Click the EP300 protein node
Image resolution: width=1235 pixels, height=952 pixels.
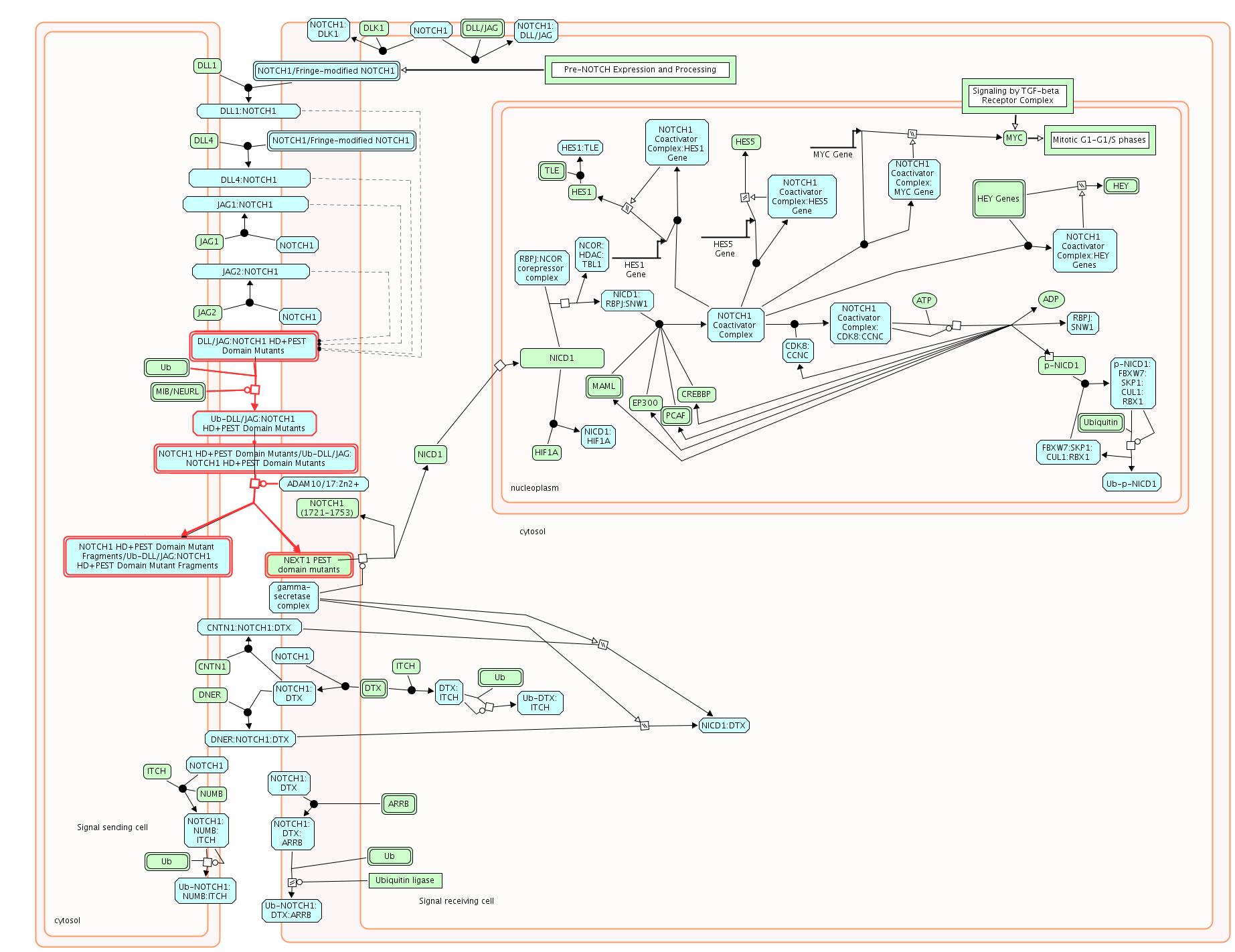pyautogui.click(x=645, y=403)
